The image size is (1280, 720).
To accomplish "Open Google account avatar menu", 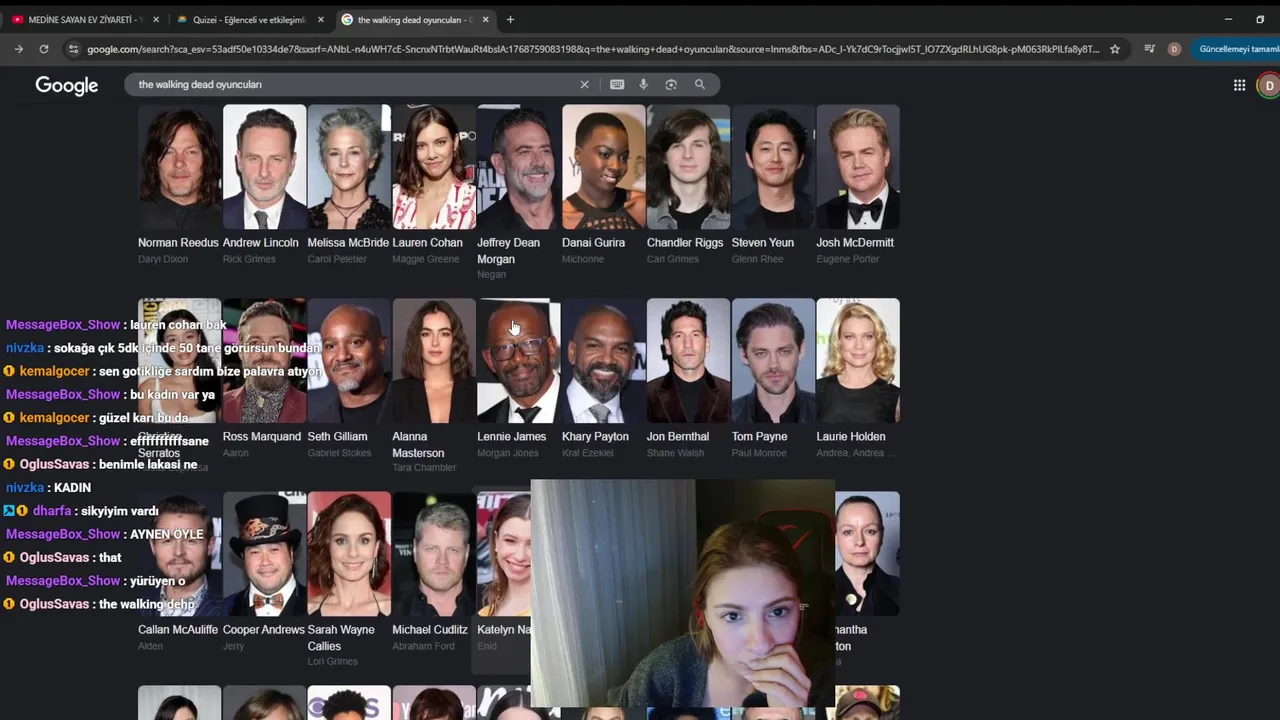I will point(1269,86).
